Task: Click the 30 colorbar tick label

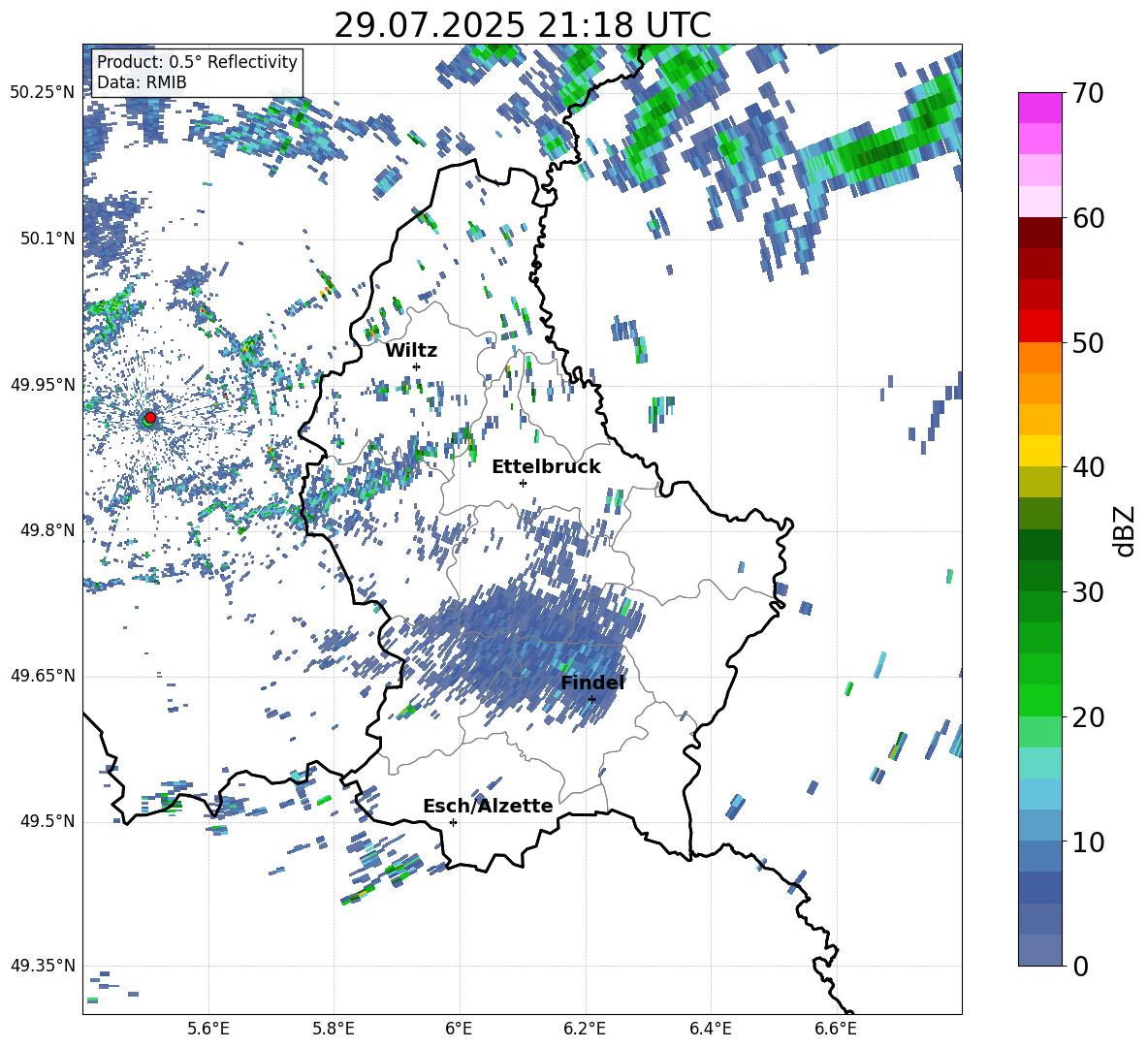Action: click(x=1088, y=592)
